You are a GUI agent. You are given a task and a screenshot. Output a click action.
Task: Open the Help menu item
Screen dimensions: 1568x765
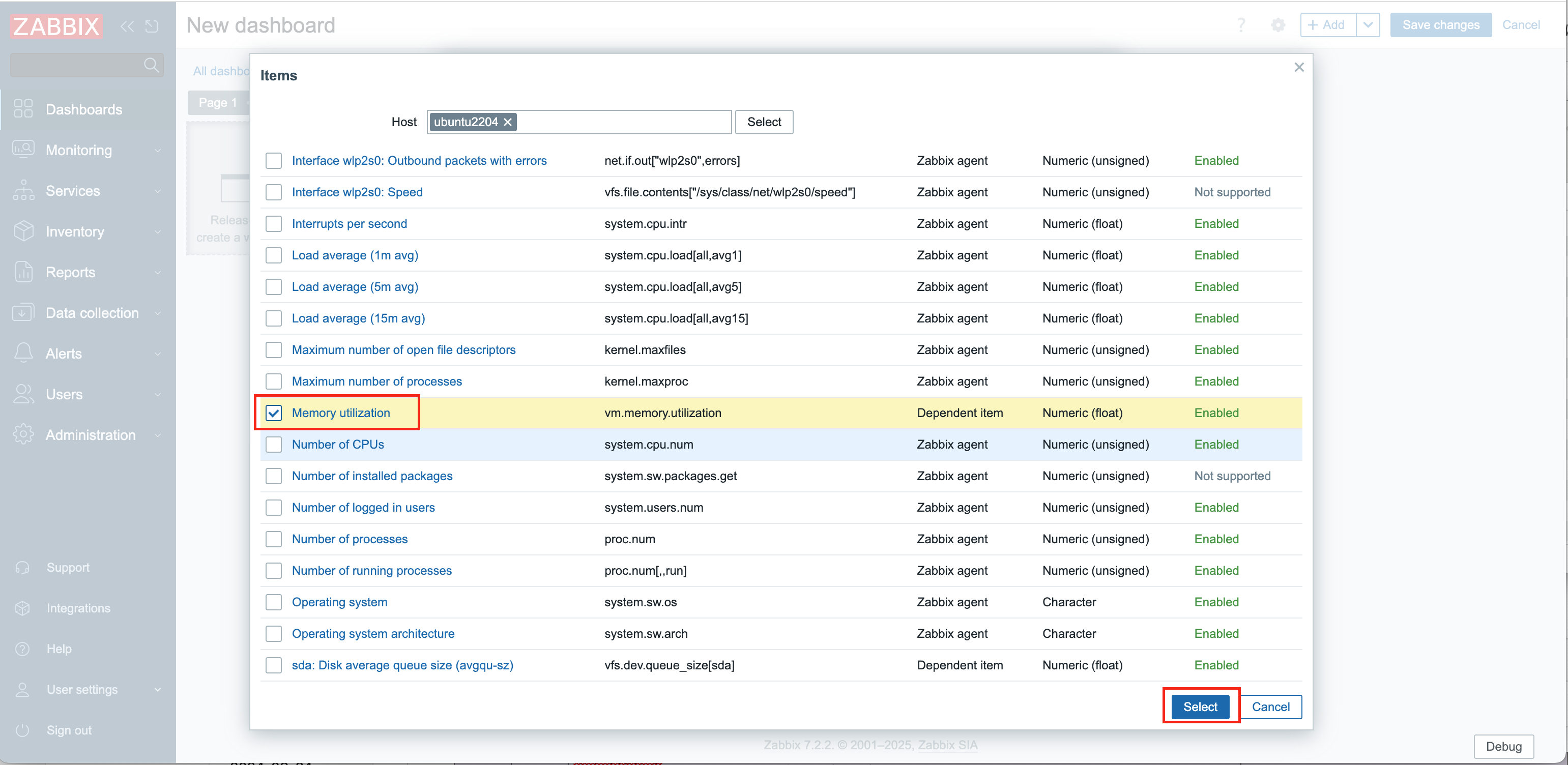pyautogui.click(x=88, y=649)
